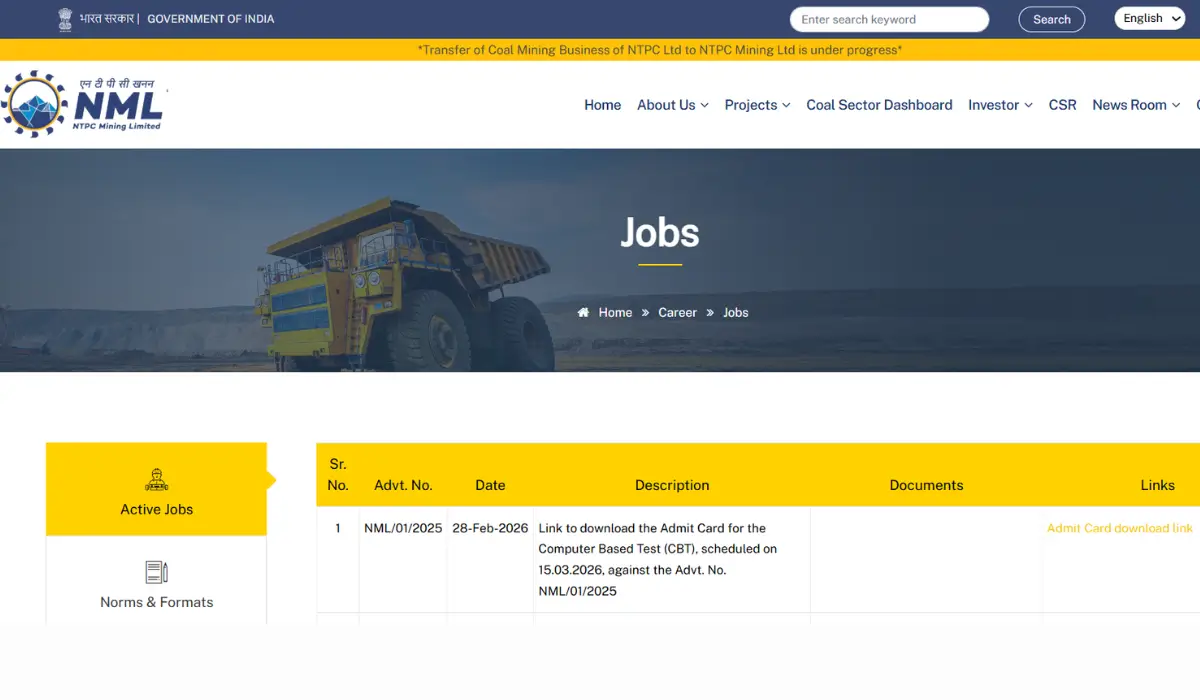
Task: Select the Jobs breadcrumb arrow
Action: [x=710, y=312]
